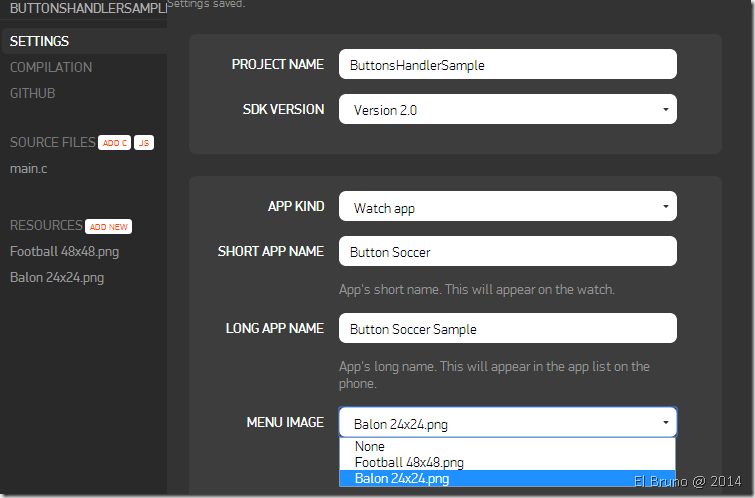
Task: Click the JS button beside Source Files
Action: click(x=144, y=143)
